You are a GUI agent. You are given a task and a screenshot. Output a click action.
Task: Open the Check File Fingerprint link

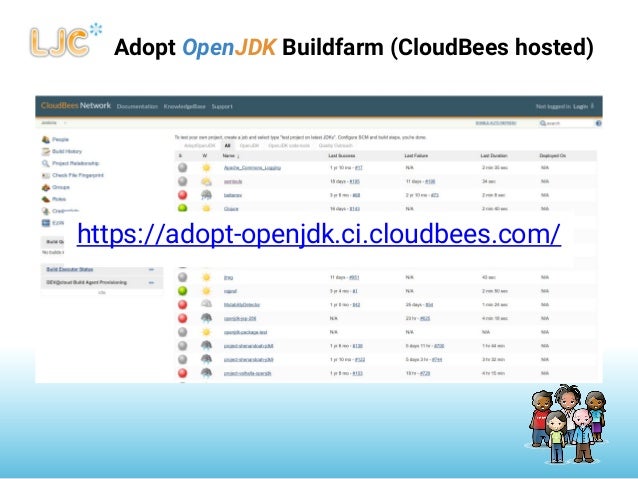pyautogui.click(x=78, y=175)
